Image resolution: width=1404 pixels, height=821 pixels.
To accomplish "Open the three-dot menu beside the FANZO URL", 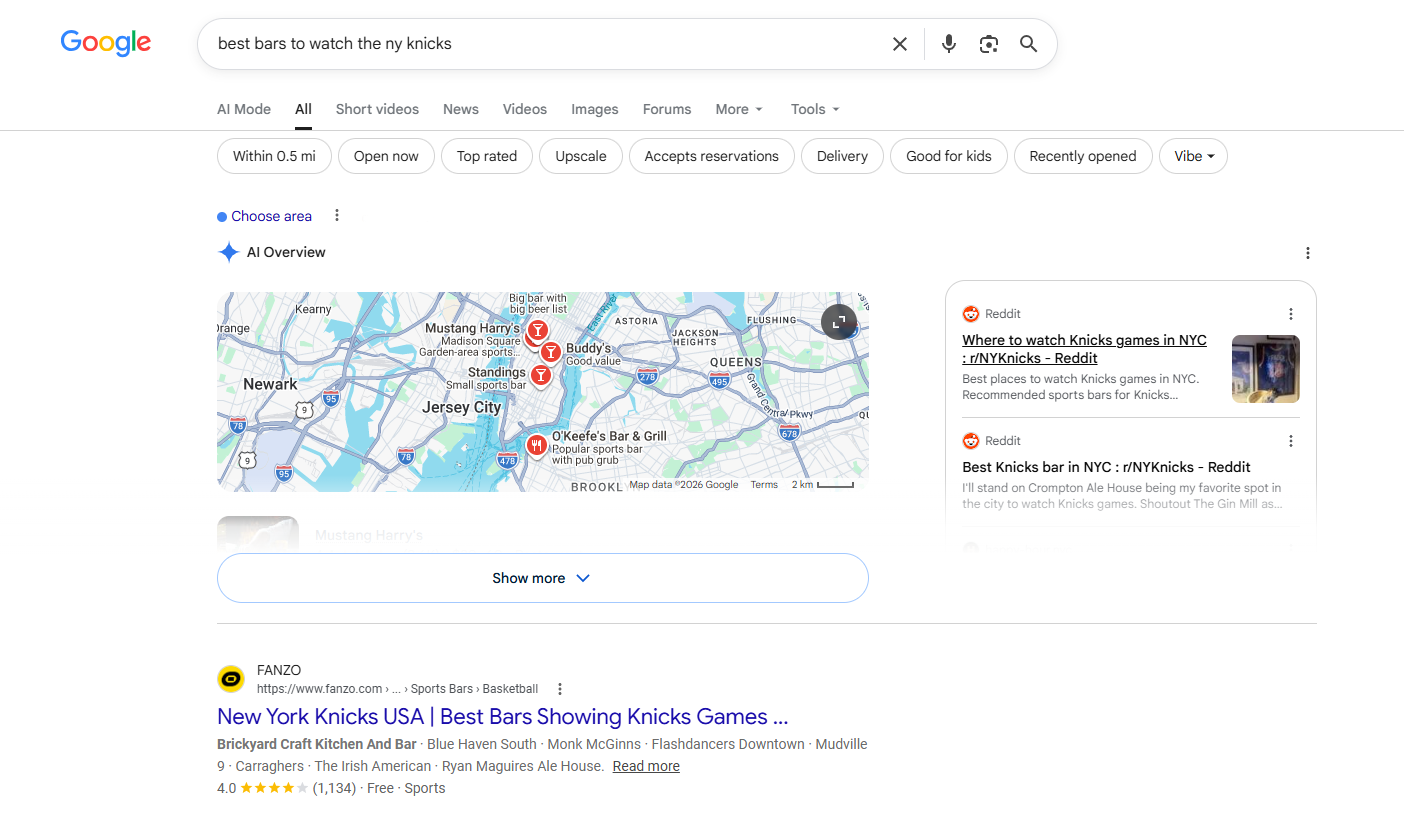I will pyautogui.click(x=560, y=689).
